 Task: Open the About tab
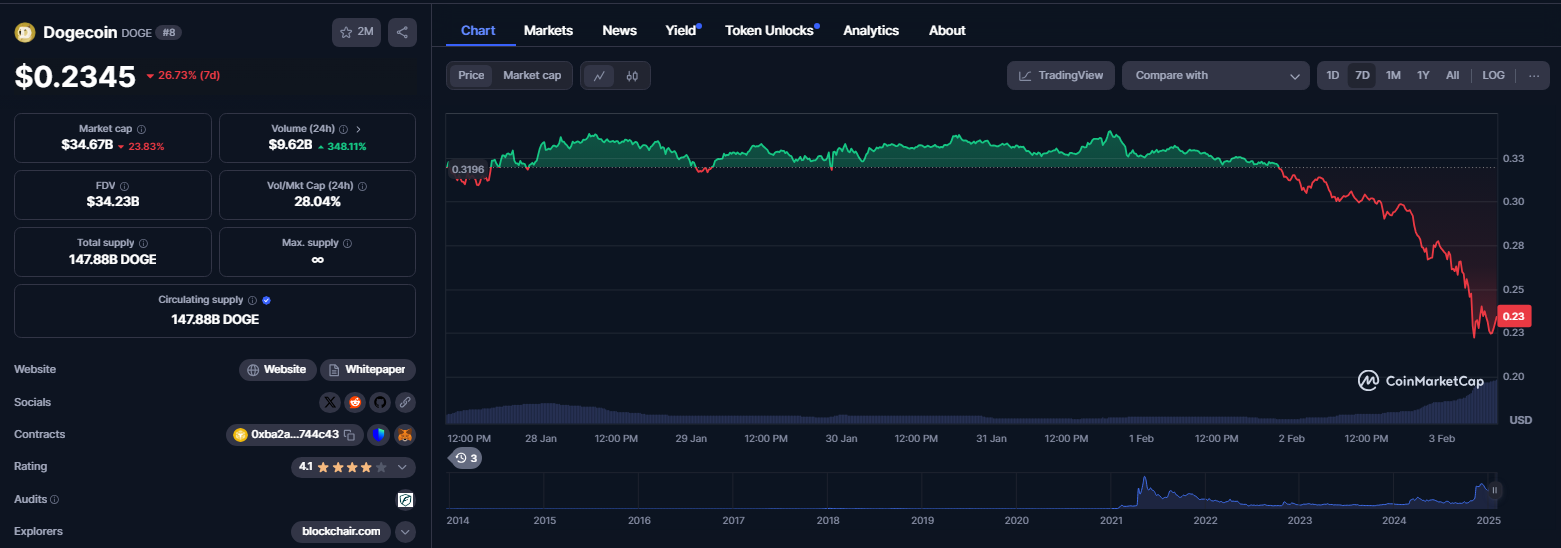click(x=947, y=31)
